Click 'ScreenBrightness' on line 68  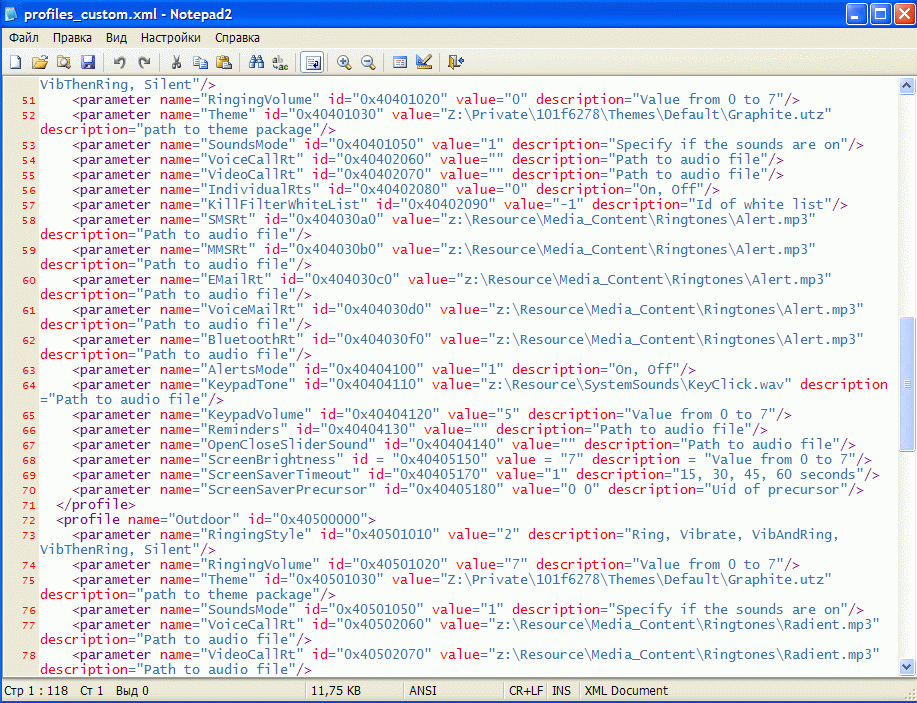coord(272,460)
